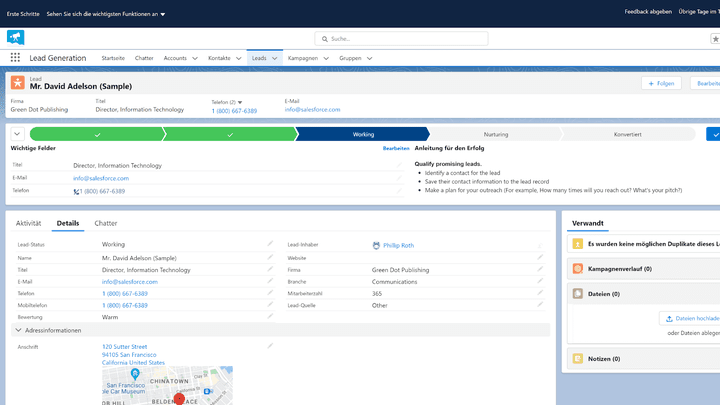Viewport: 720px width, 405px height.
Task: Open the info@salesforce.com link in Details
Action: 130,282
